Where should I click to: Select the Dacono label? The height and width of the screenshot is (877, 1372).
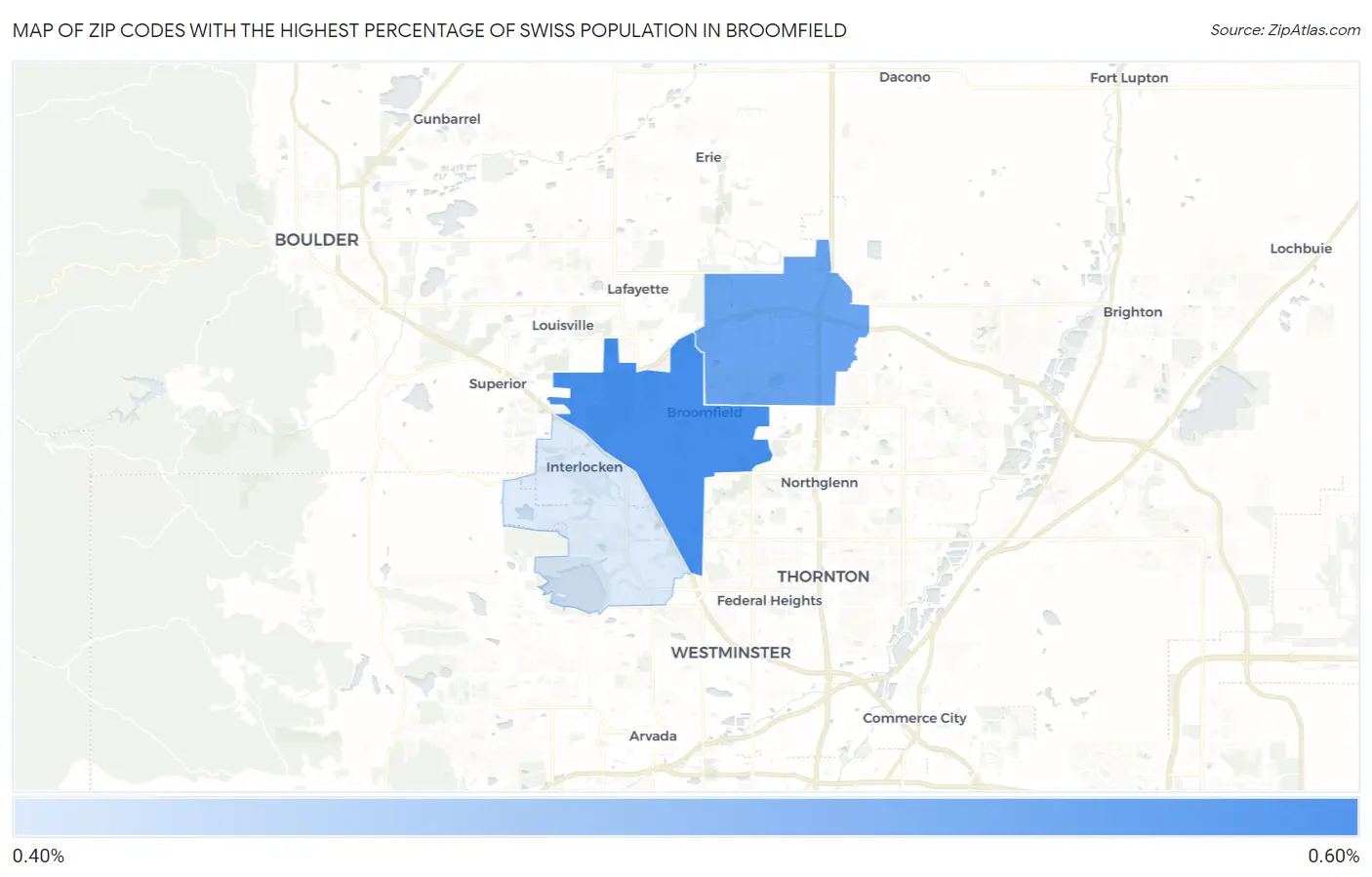click(905, 77)
